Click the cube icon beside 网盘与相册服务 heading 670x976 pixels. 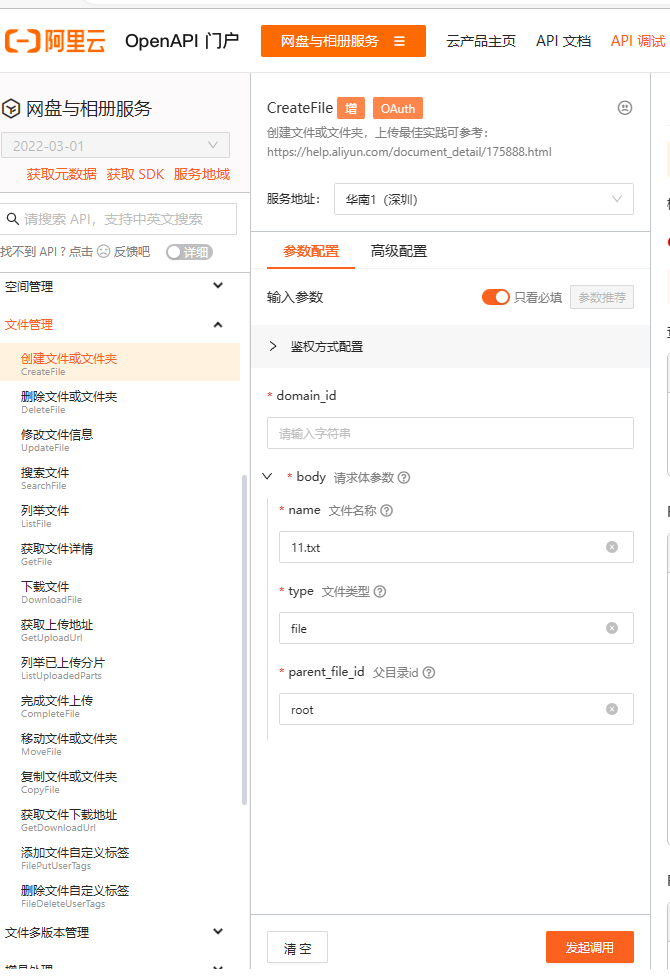[x=11, y=109]
